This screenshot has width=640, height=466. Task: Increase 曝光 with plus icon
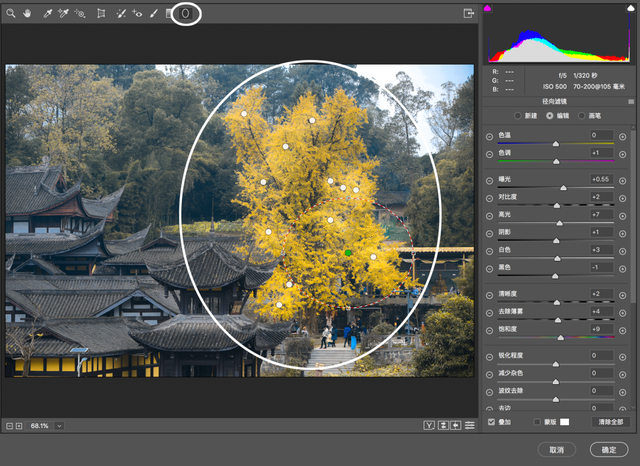click(622, 181)
